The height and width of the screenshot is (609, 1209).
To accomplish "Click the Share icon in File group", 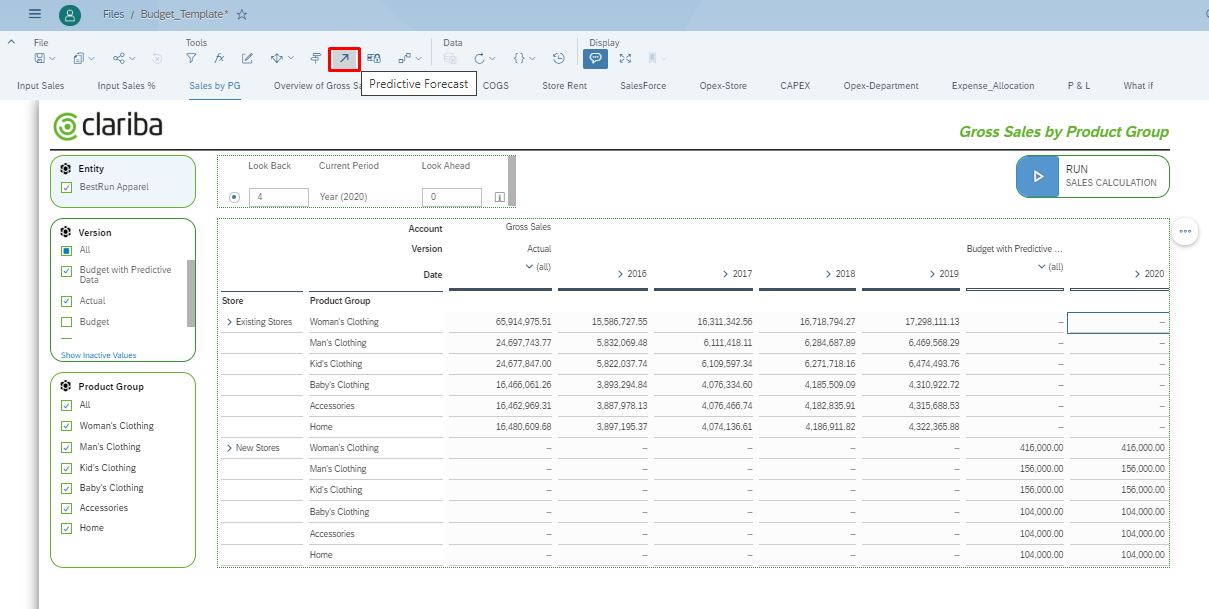I will point(119,59).
